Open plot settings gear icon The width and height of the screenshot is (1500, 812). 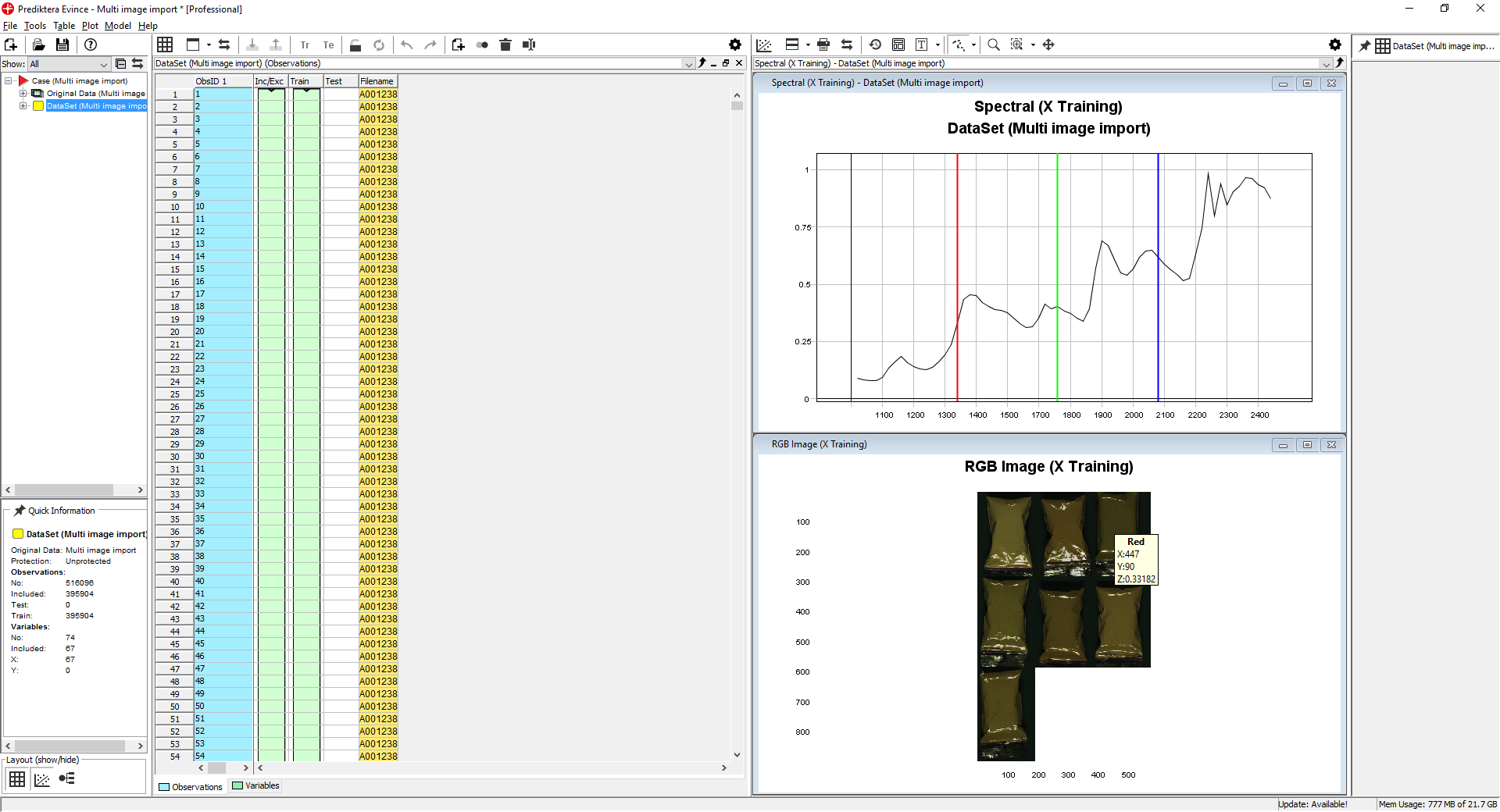(x=1335, y=45)
